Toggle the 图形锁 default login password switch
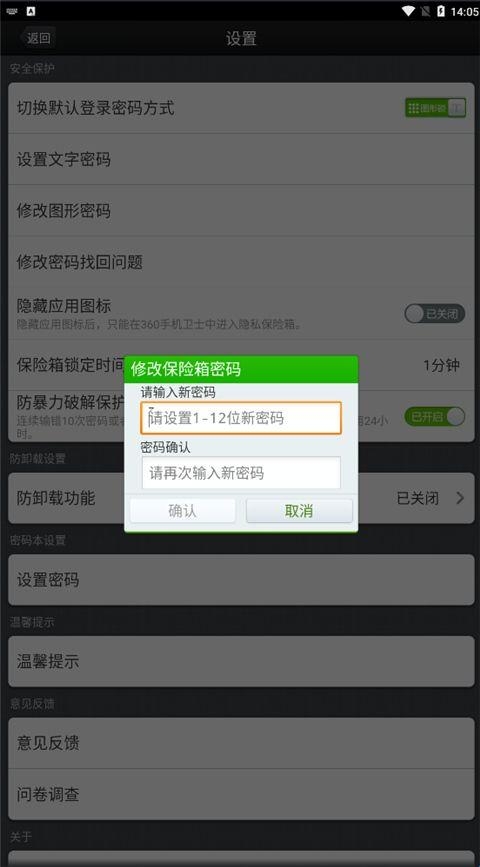Viewport: 480px width, 867px height. 435,108
